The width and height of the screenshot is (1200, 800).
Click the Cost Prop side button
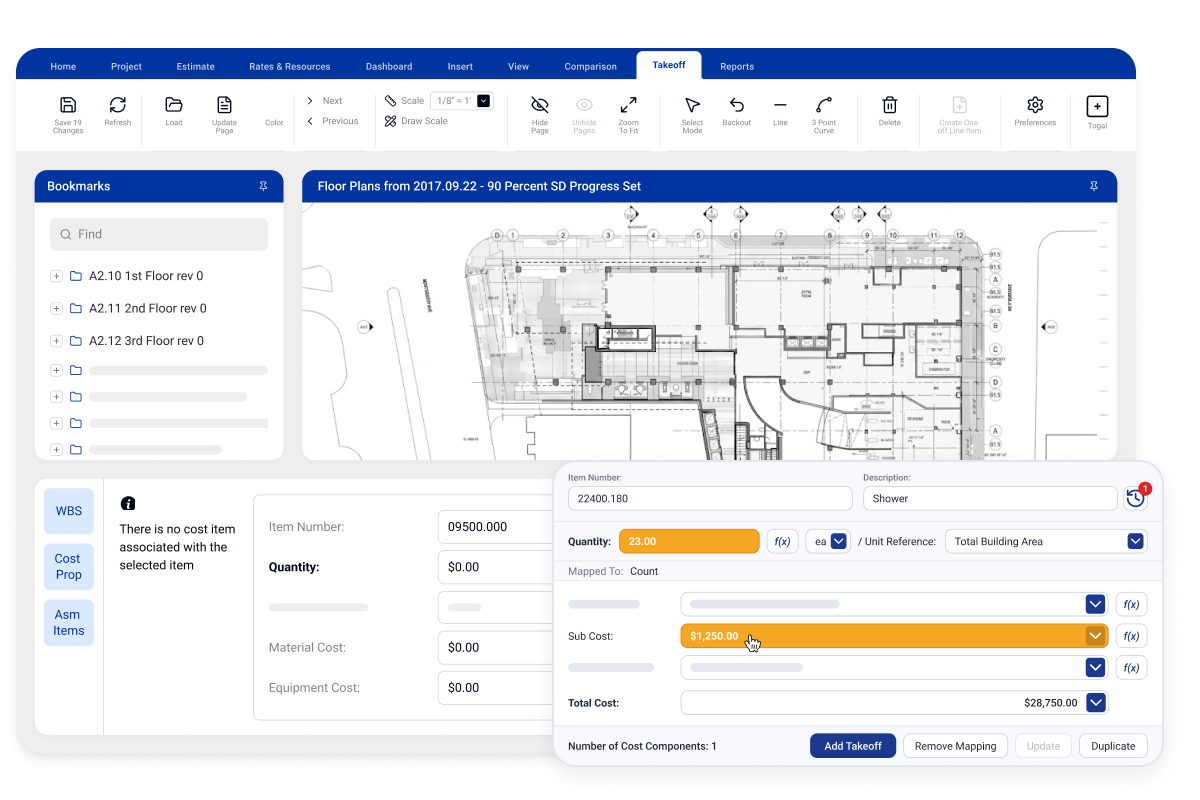coord(69,567)
